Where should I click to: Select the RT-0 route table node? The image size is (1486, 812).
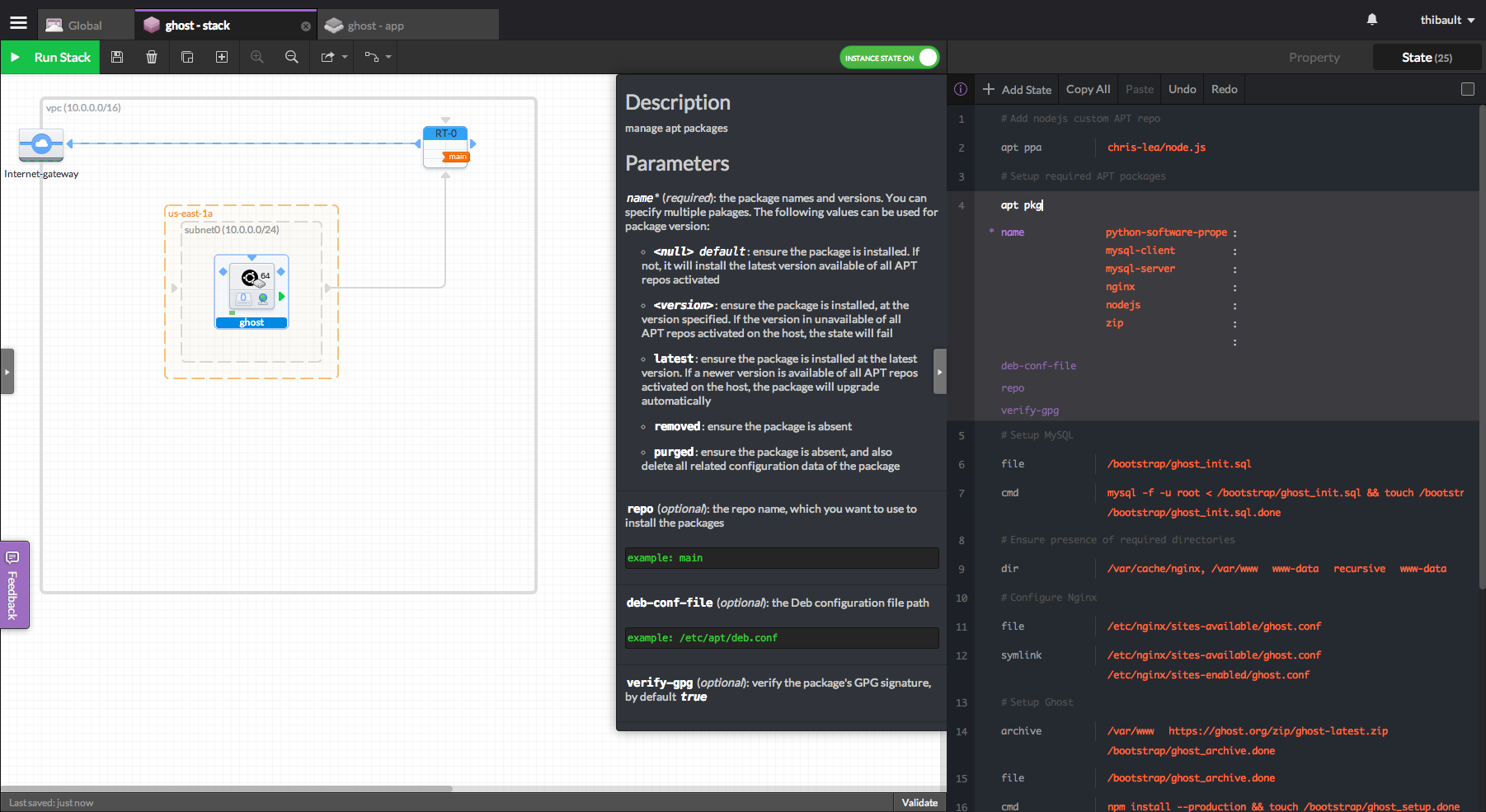click(445, 147)
